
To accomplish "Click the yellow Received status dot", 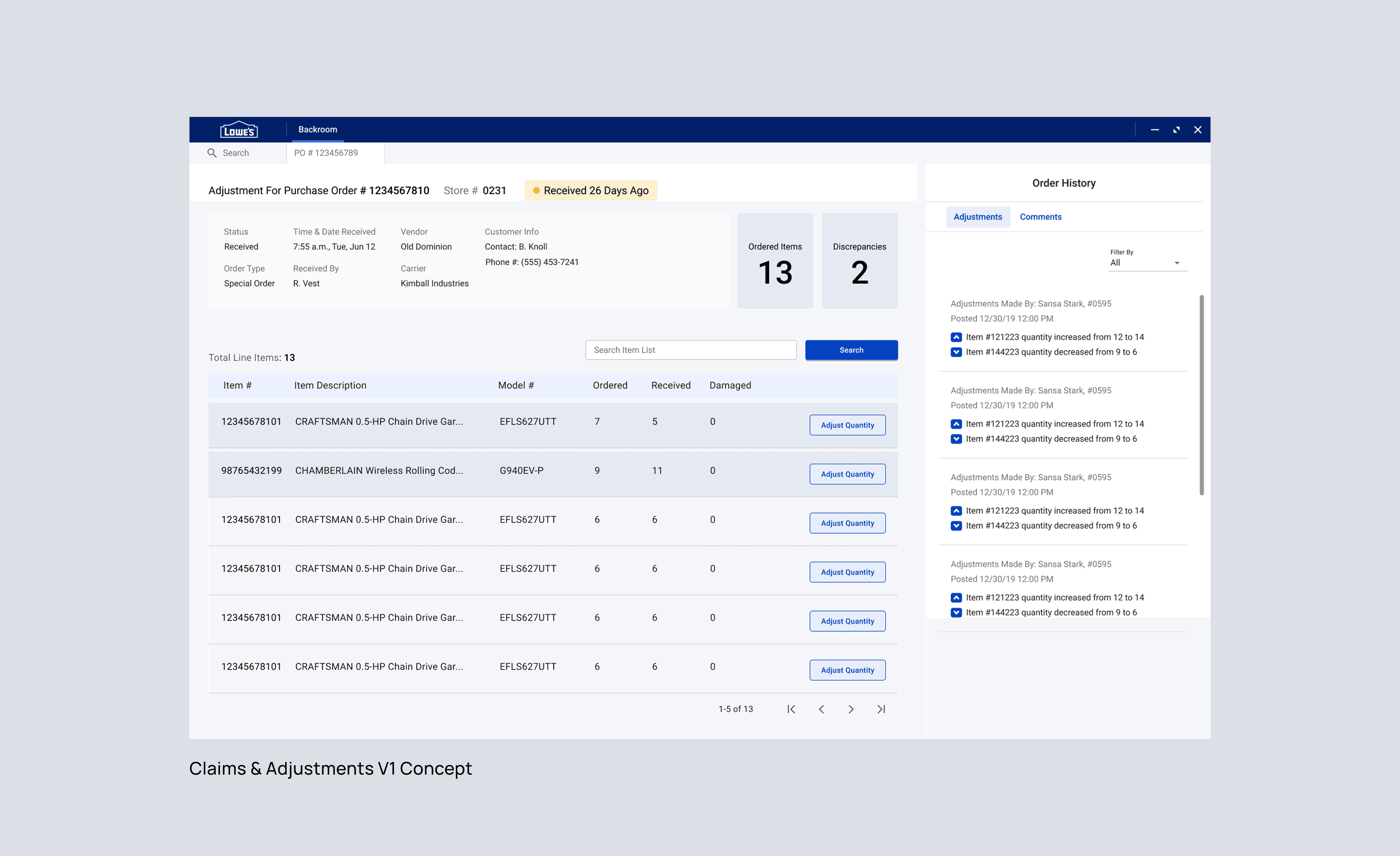I will 536,190.
